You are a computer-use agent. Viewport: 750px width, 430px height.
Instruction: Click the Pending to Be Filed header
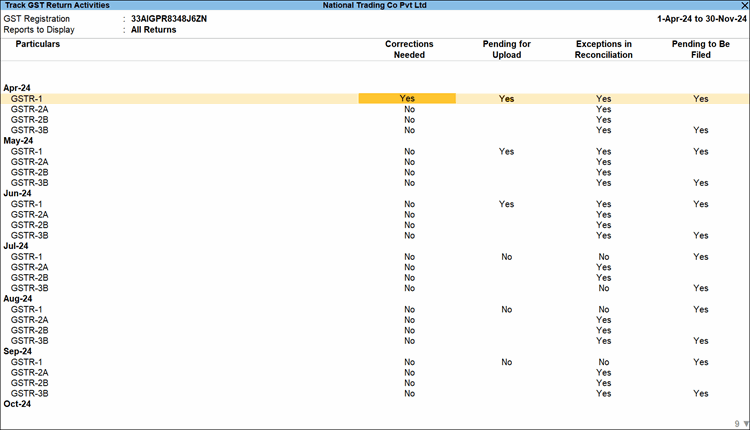(x=701, y=50)
